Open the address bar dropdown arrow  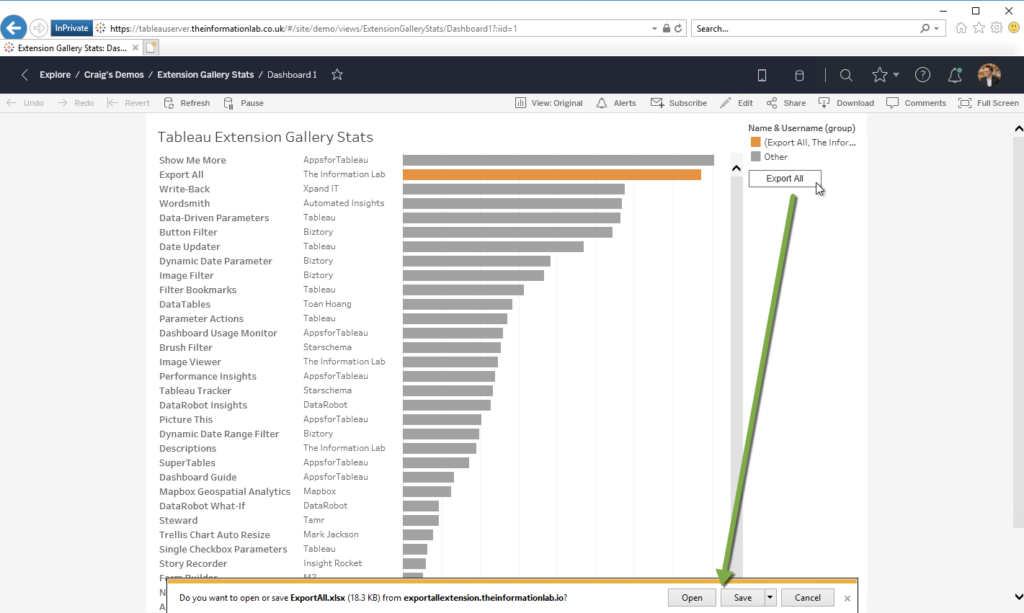[654, 29]
